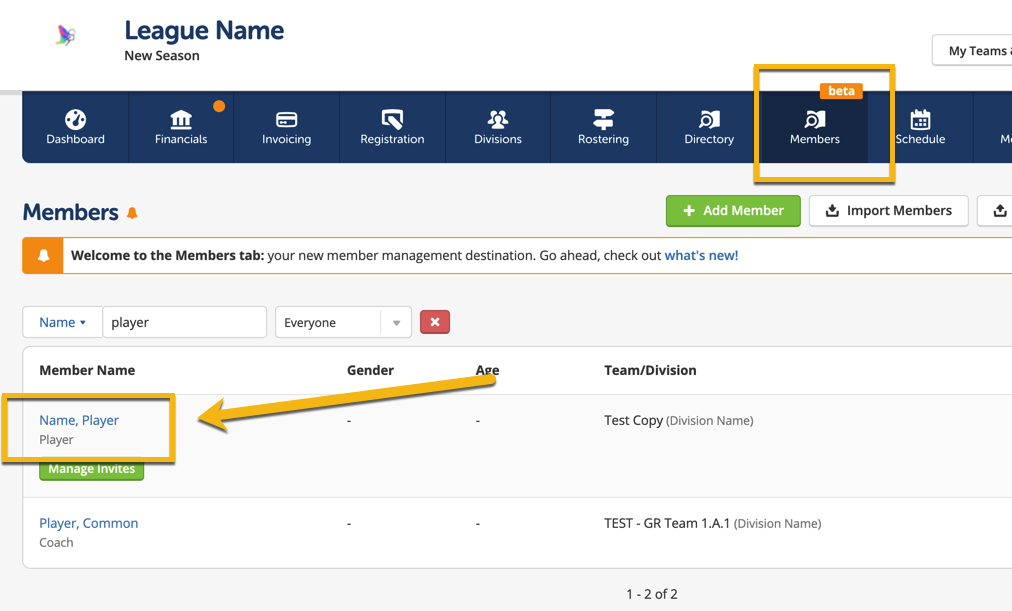The image size is (1012, 611).
Task: Click the orange bell beside Members heading
Action: pyautogui.click(x=132, y=213)
